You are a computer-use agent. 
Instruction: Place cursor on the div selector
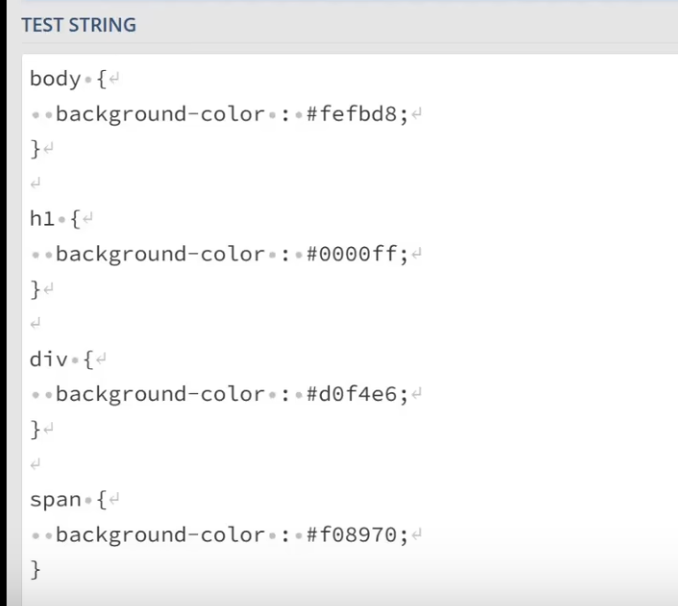(48, 358)
